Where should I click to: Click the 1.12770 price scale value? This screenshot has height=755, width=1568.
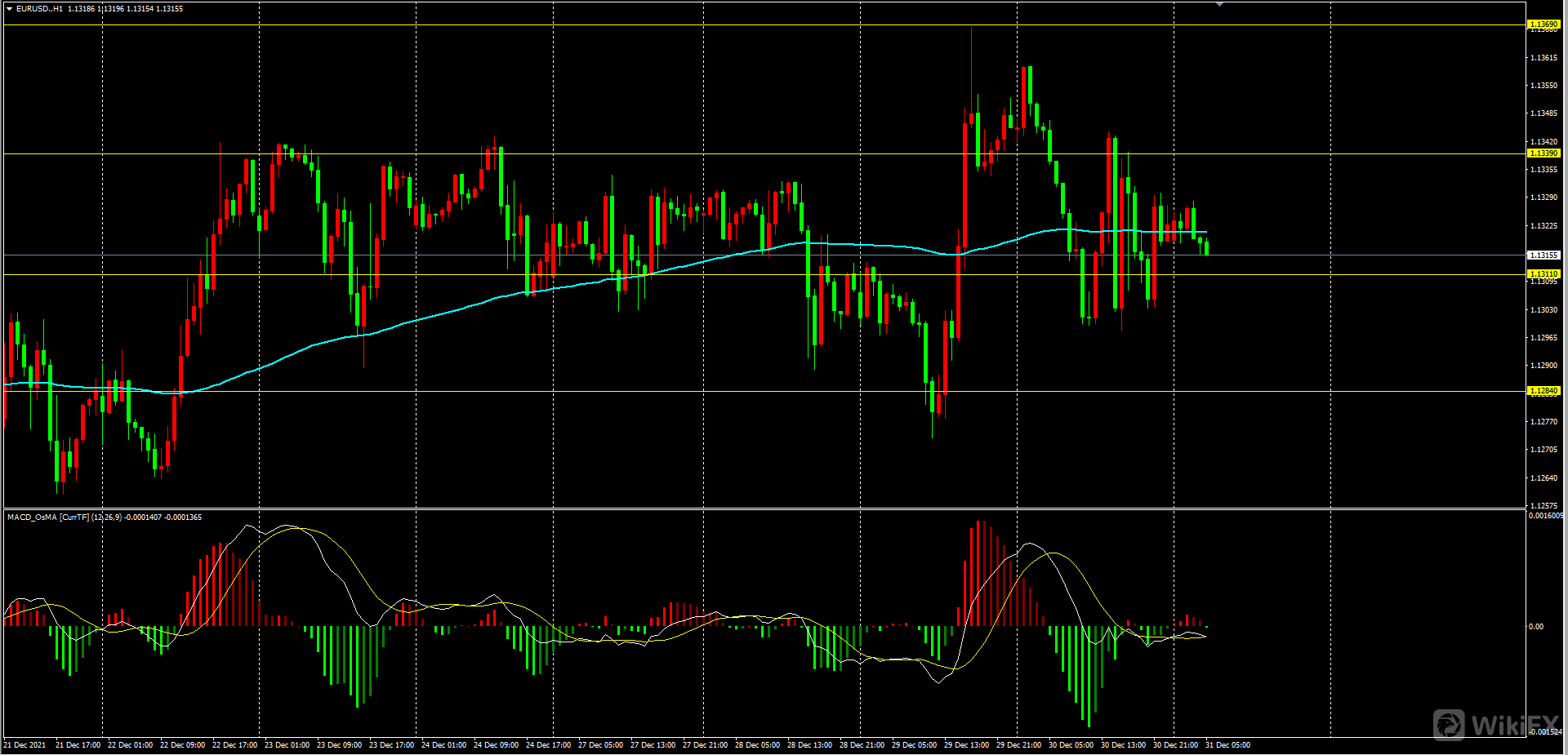(1543, 422)
